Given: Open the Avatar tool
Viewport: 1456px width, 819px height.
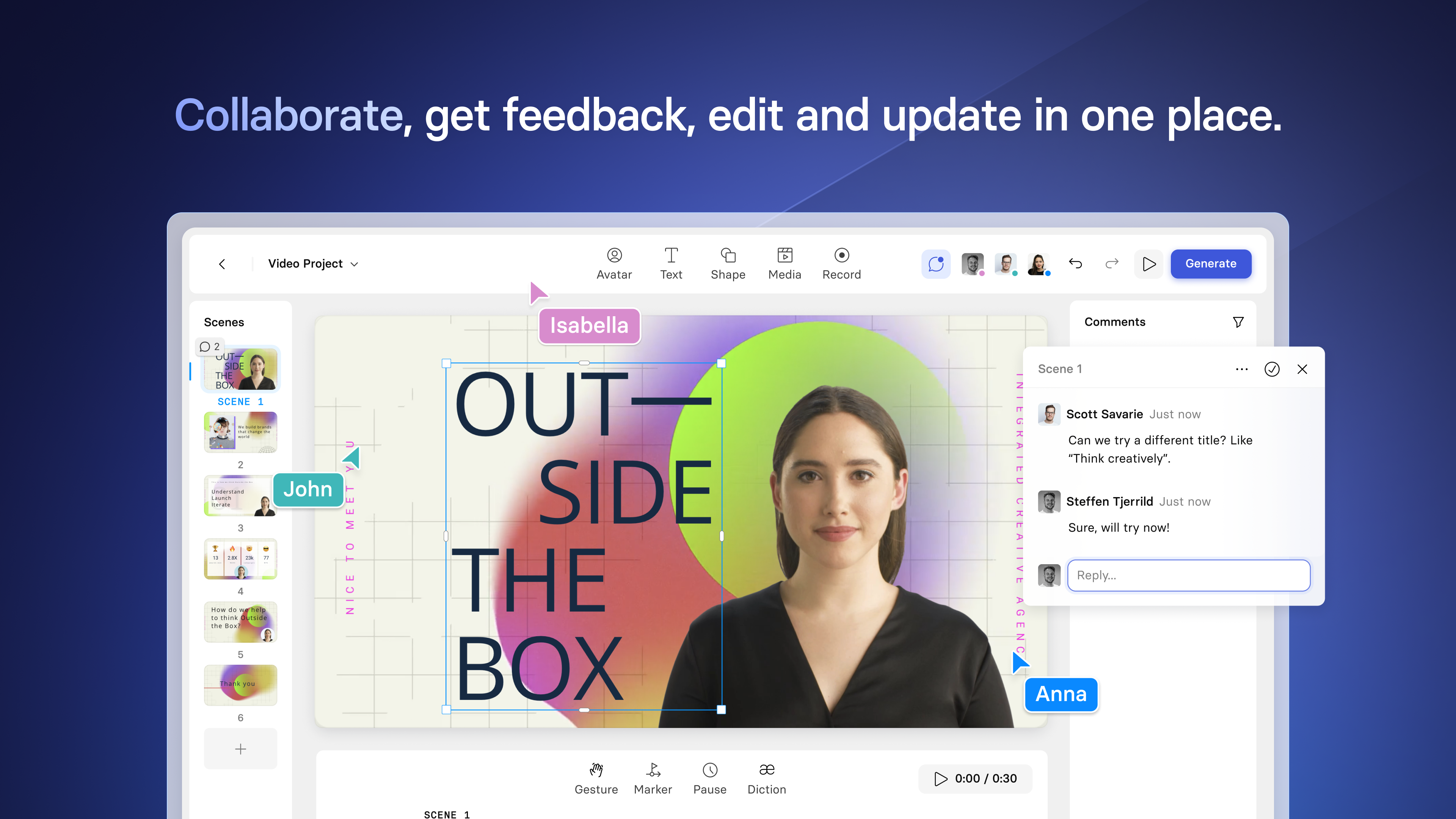Looking at the screenshot, I should (x=614, y=264).
